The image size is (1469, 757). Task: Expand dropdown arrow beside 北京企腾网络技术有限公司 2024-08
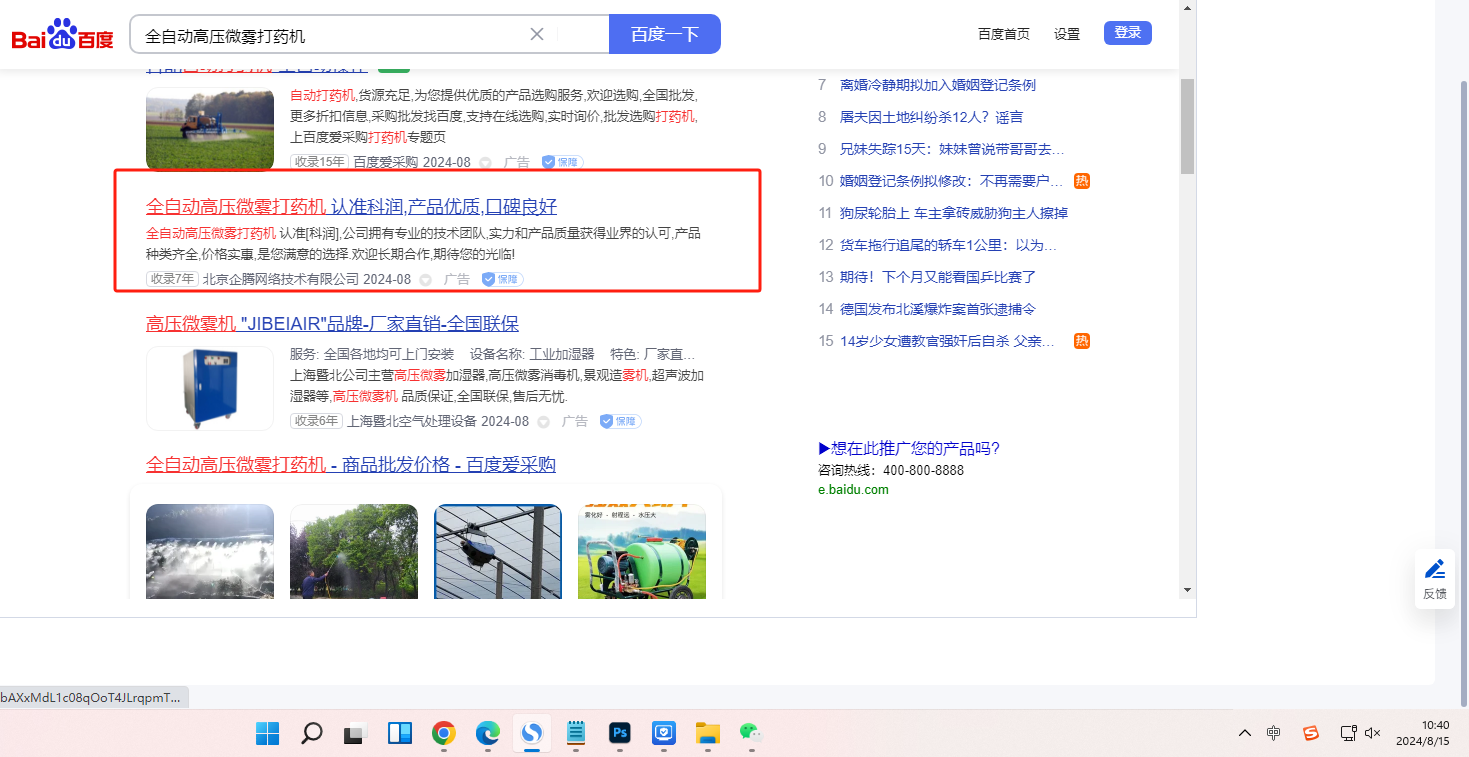pos(426,280)
